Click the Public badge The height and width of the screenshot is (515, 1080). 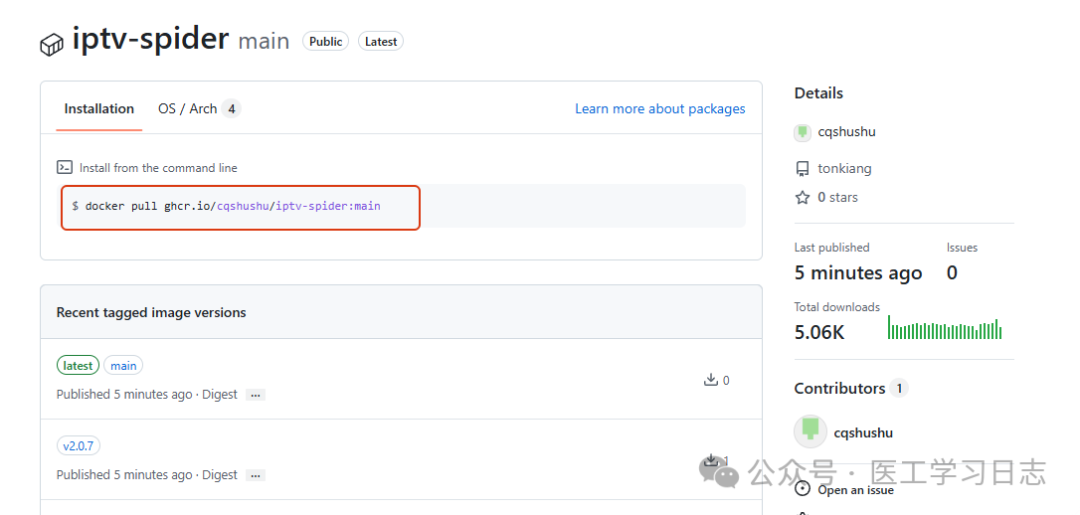click(326, 41)
